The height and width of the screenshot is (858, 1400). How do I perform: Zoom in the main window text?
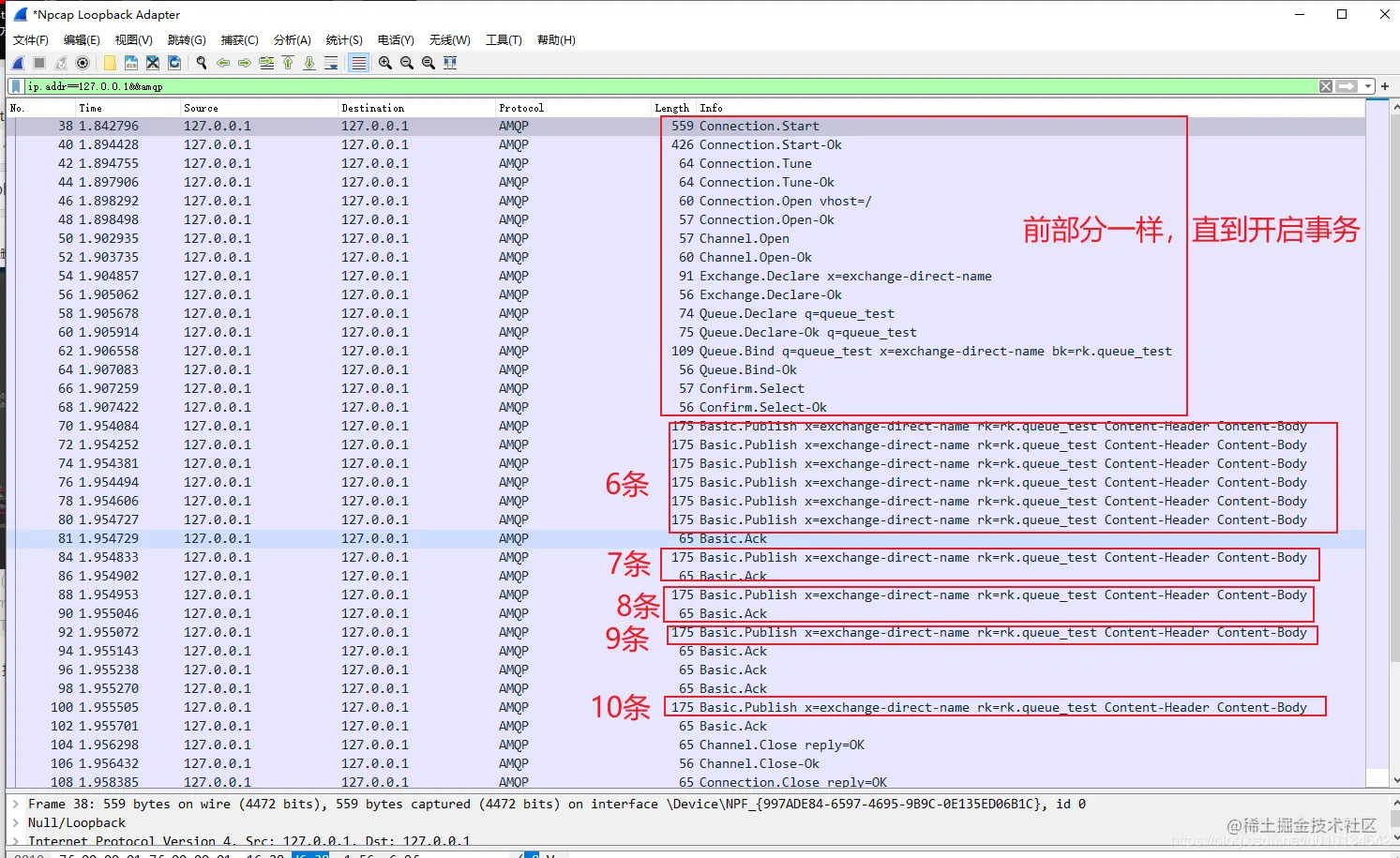(385, 63)
